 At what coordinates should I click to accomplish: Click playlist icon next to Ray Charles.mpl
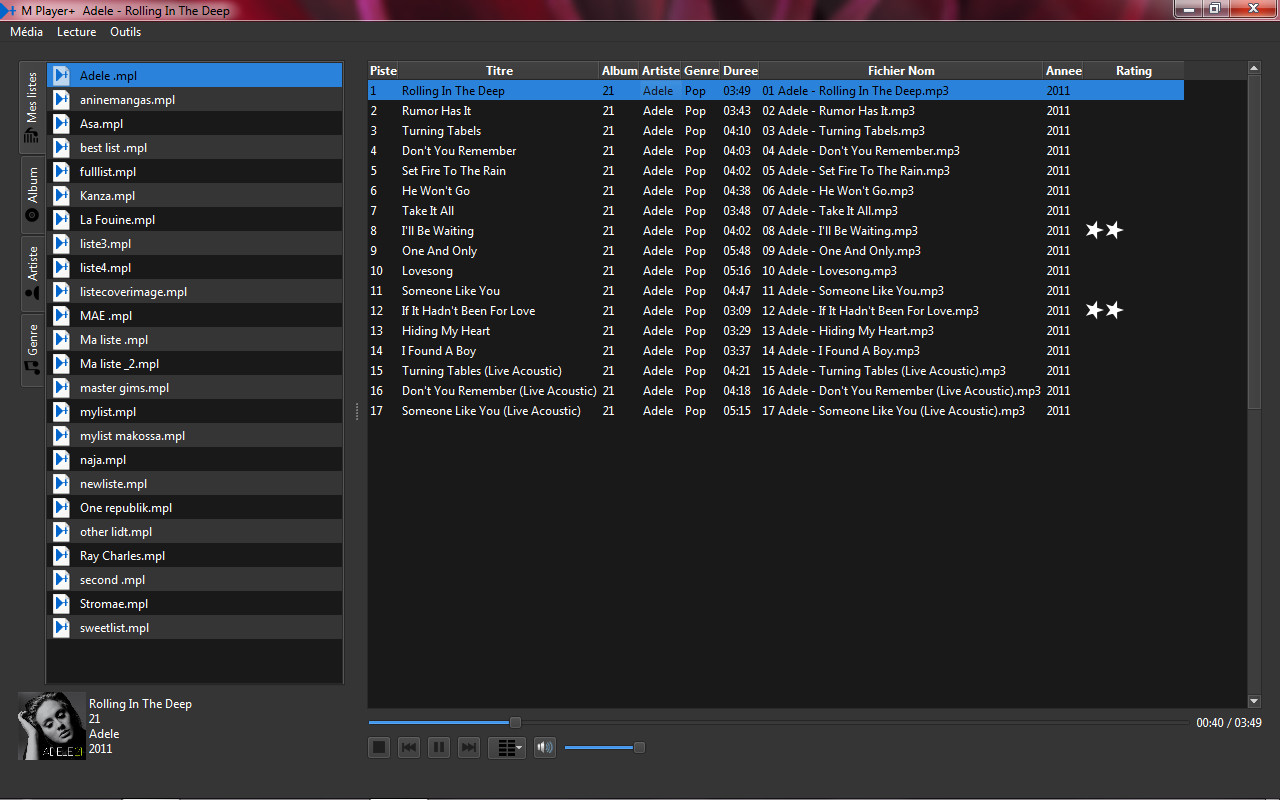click(61, 555)
